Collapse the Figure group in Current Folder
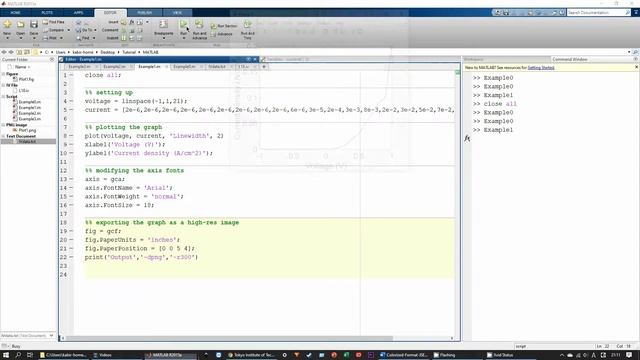 point(3,74)
